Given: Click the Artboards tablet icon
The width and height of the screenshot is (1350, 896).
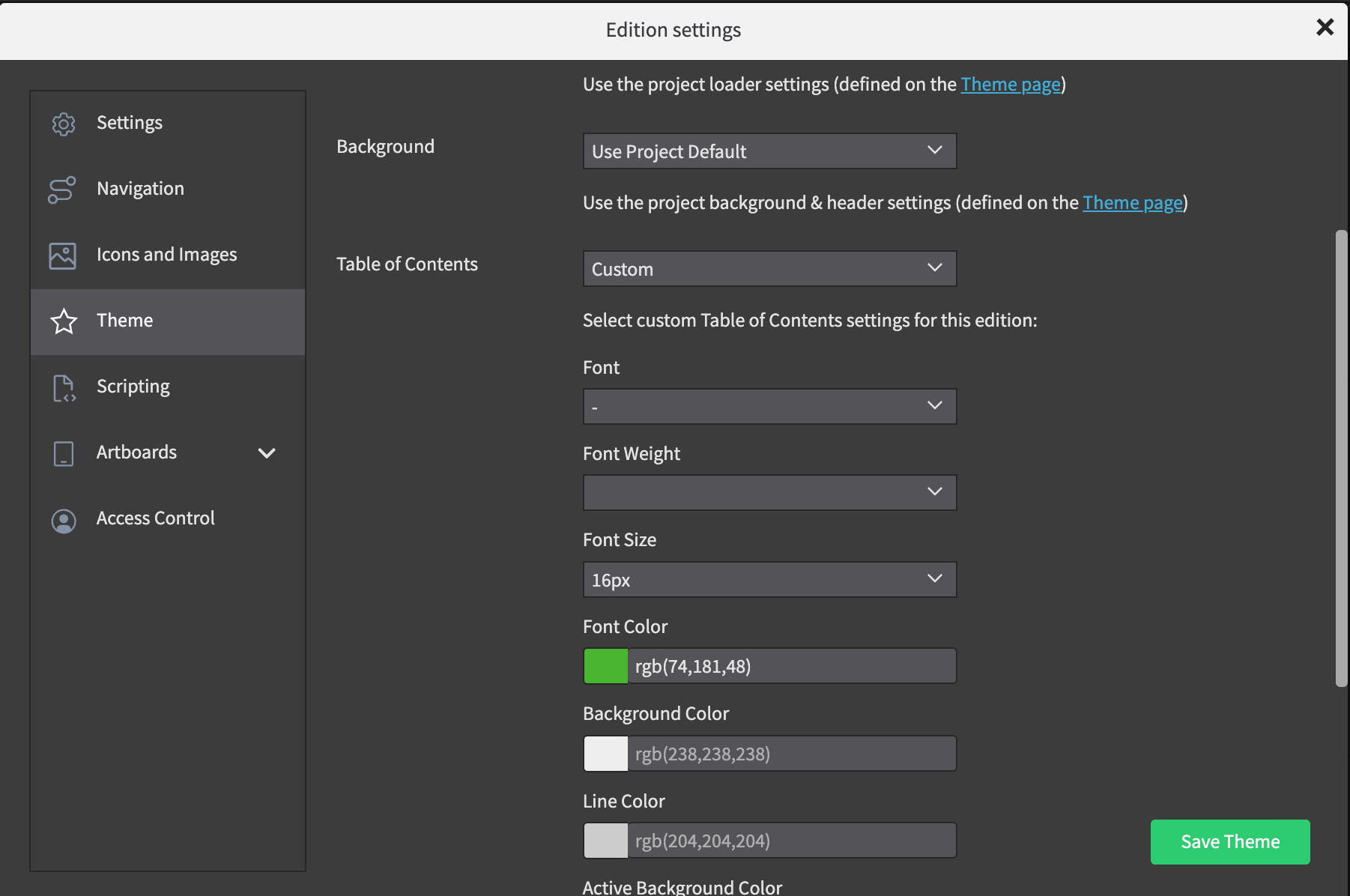Looking at the screenshot, I should pyautogui.click(x=64, y=453).
